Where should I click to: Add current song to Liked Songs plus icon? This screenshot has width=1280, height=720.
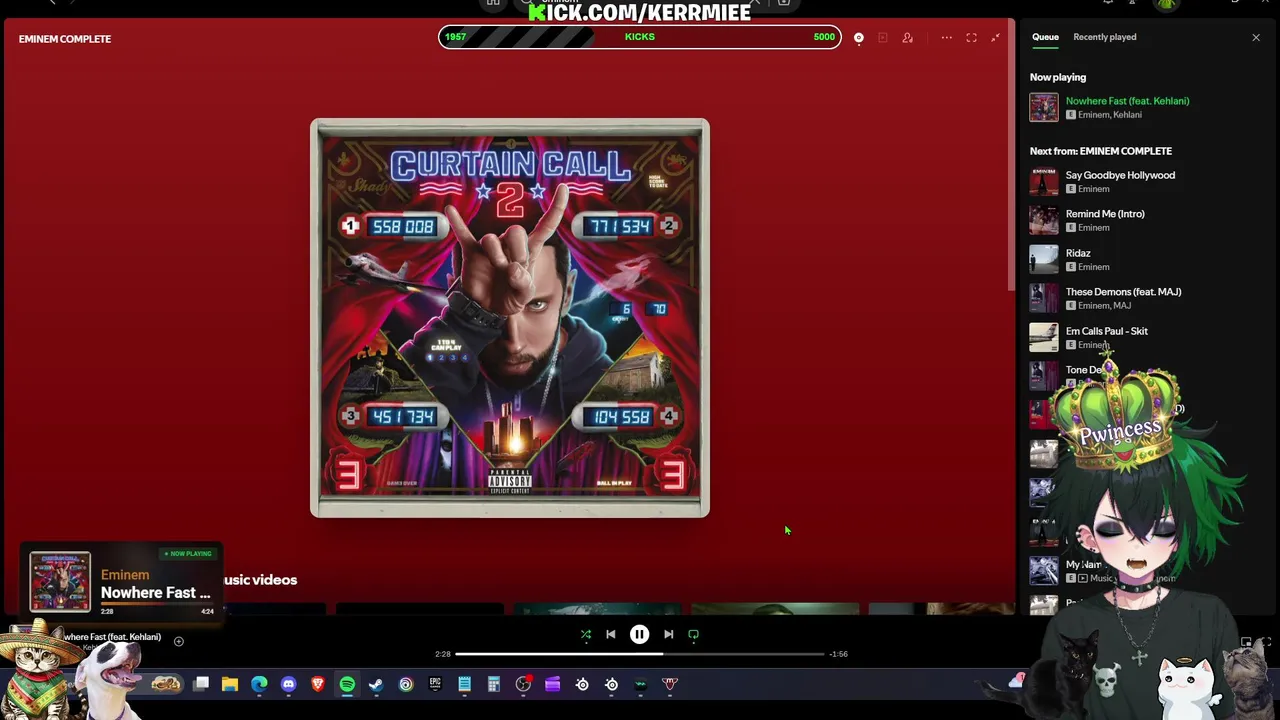click(x=179, y=641)
